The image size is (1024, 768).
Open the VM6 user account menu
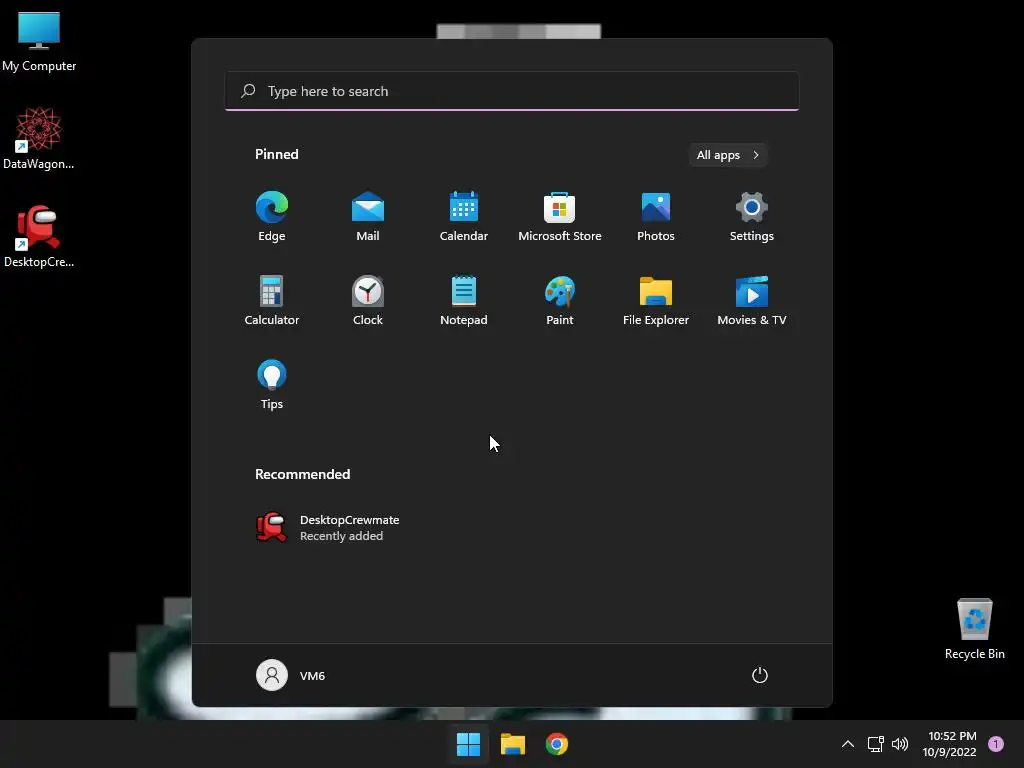(x=291, y=675)
